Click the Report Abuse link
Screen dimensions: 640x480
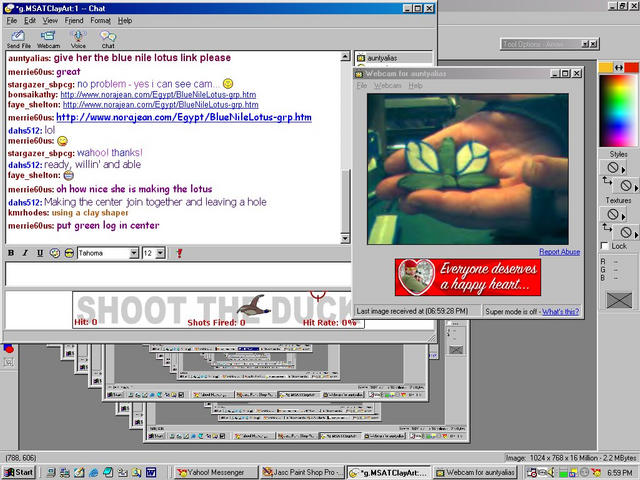pos(560,252)
